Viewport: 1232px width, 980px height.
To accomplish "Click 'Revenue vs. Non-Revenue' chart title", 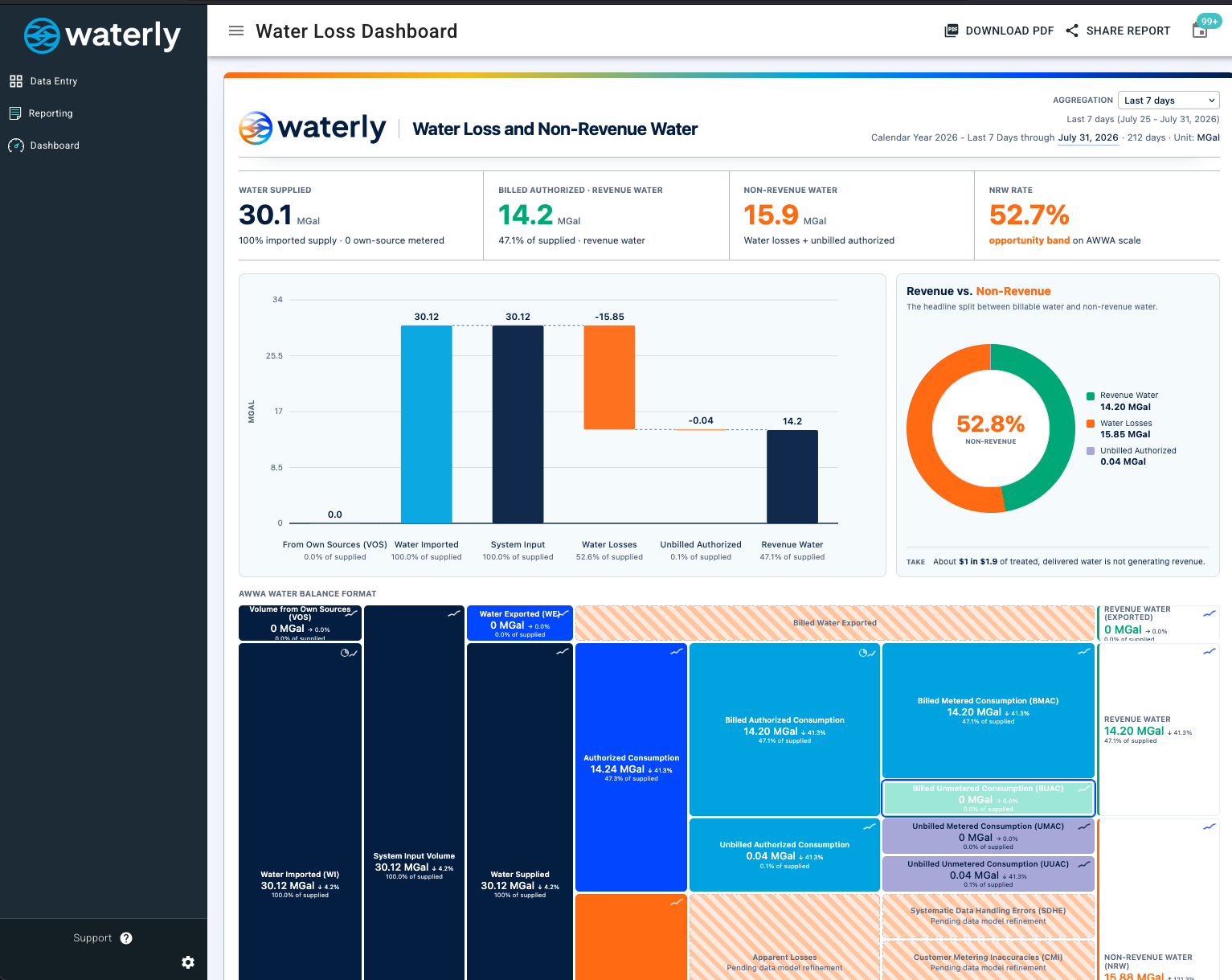I will point(979,291).
